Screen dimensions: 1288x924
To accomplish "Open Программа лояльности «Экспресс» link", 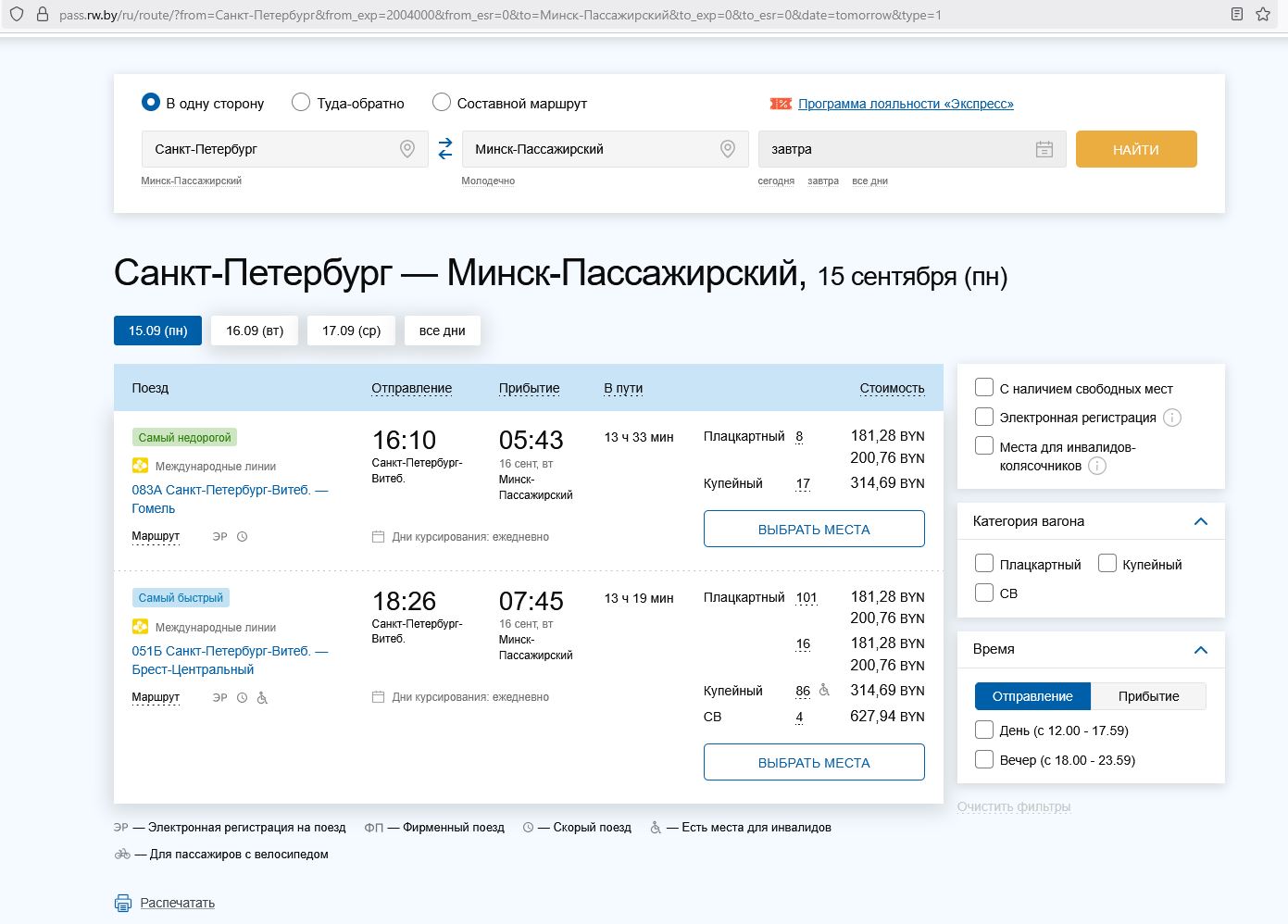I will (906, 104).
